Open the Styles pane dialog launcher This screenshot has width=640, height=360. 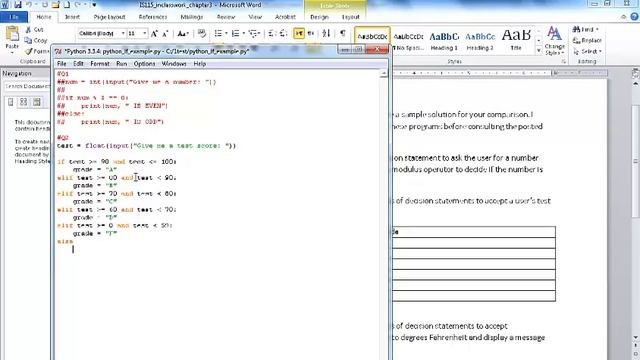pyautogui.click(x=564, y=62)
